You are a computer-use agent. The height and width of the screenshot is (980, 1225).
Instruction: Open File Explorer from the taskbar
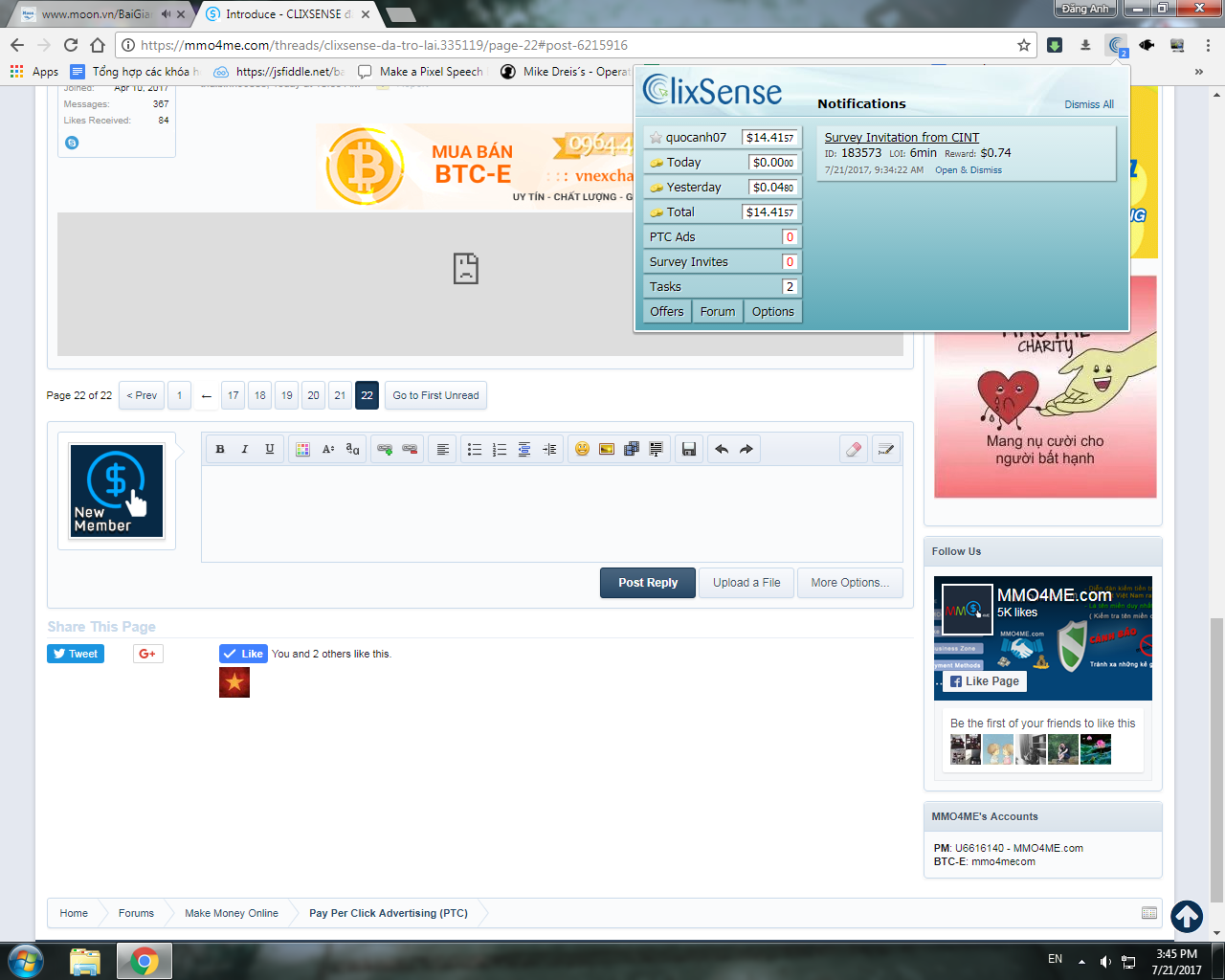point(85,961)
